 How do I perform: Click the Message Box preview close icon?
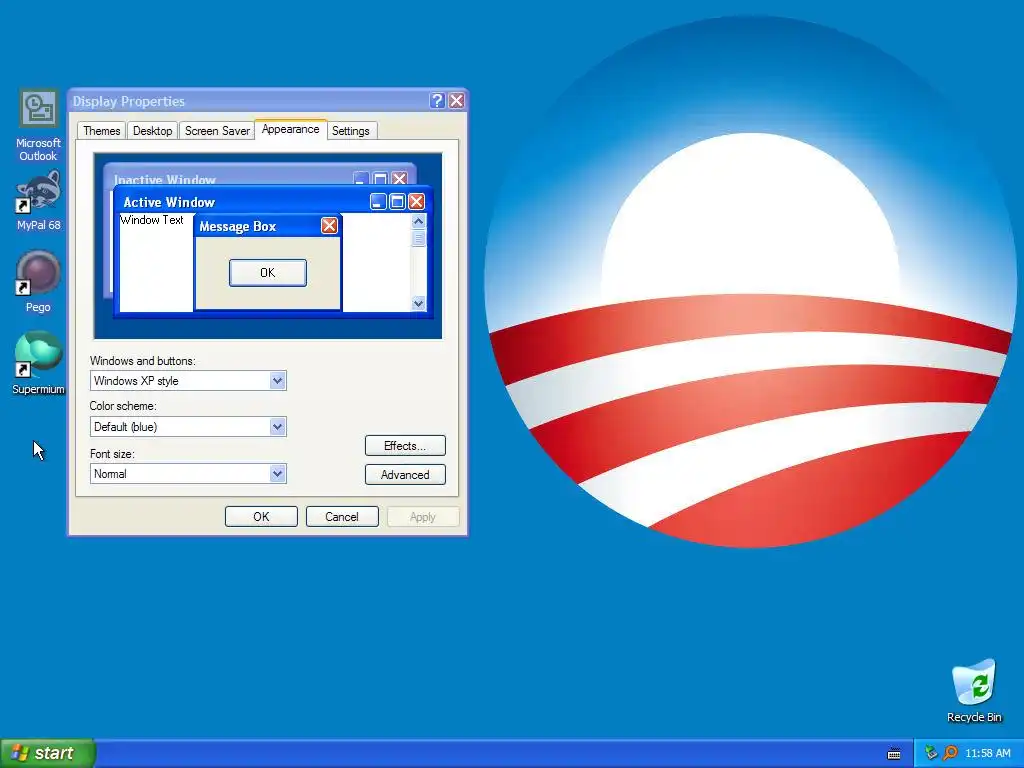[x=329, y=226]
